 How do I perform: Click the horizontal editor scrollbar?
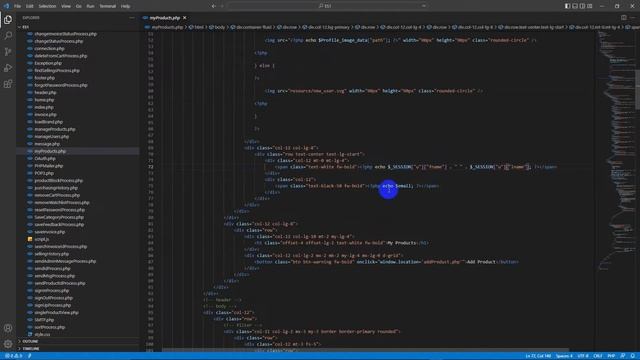tap(365, 350)
